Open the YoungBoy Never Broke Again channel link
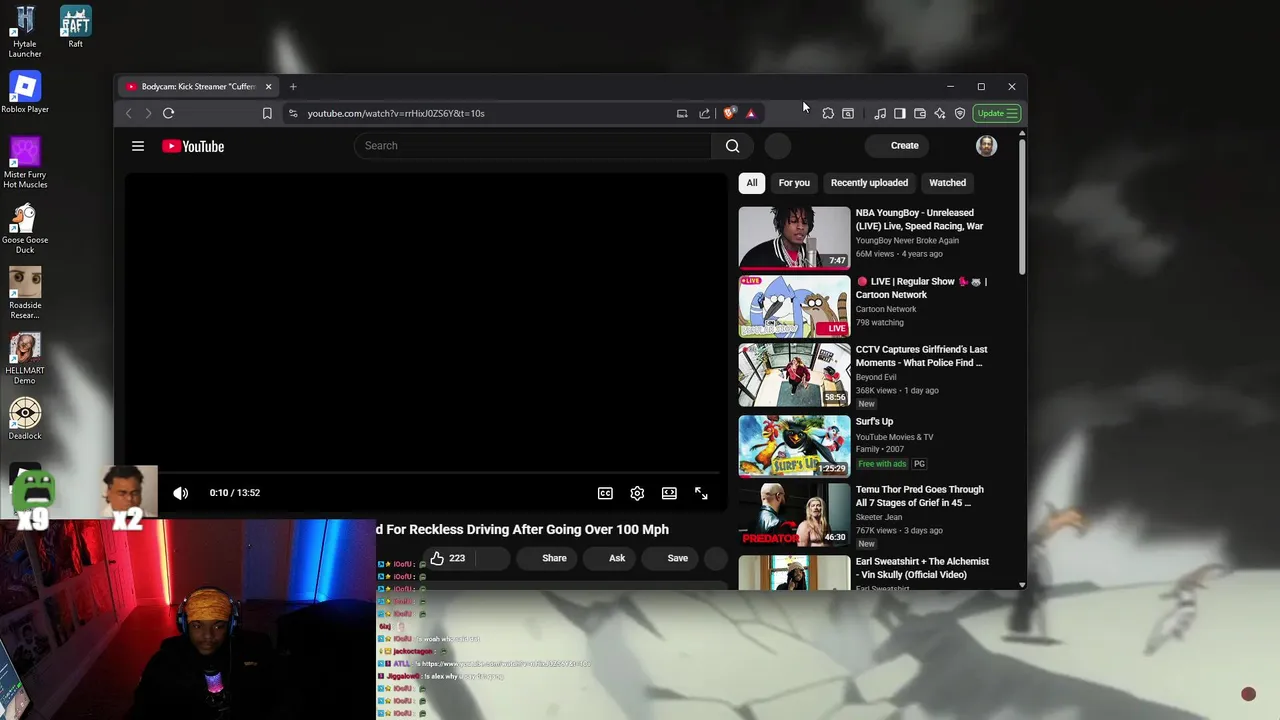1280x720 pixels. coord(907,241)
